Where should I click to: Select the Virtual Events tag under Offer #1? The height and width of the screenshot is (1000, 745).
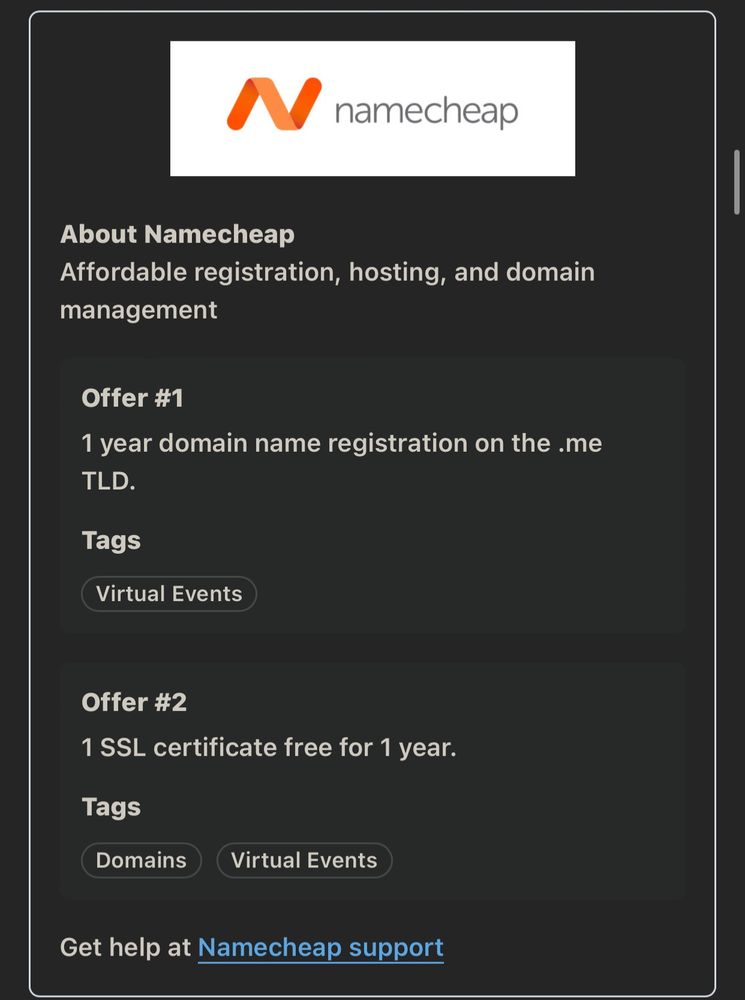click(169, 594)
